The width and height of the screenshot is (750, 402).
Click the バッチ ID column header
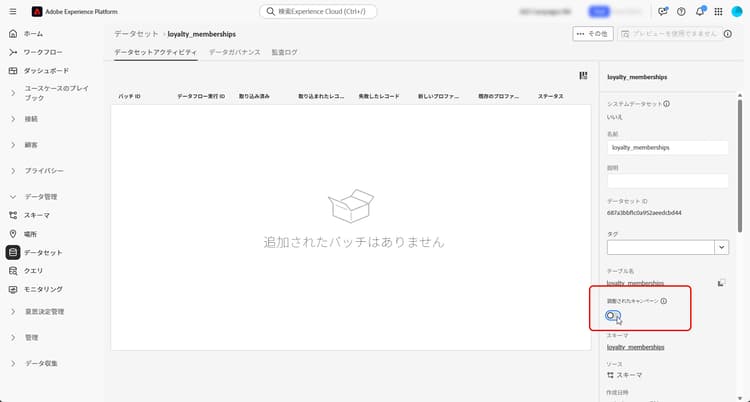(129, 97)
